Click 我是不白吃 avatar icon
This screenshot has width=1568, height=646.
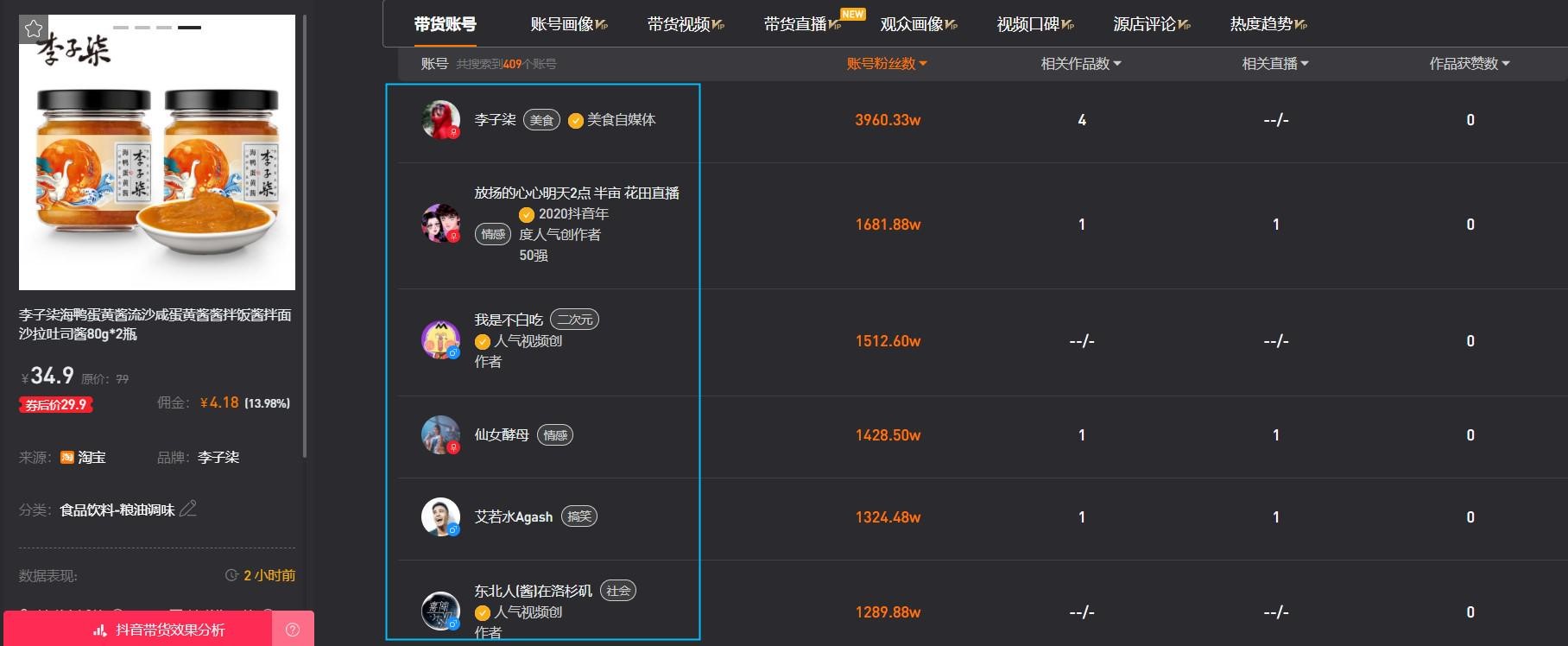tap(440, 340)
